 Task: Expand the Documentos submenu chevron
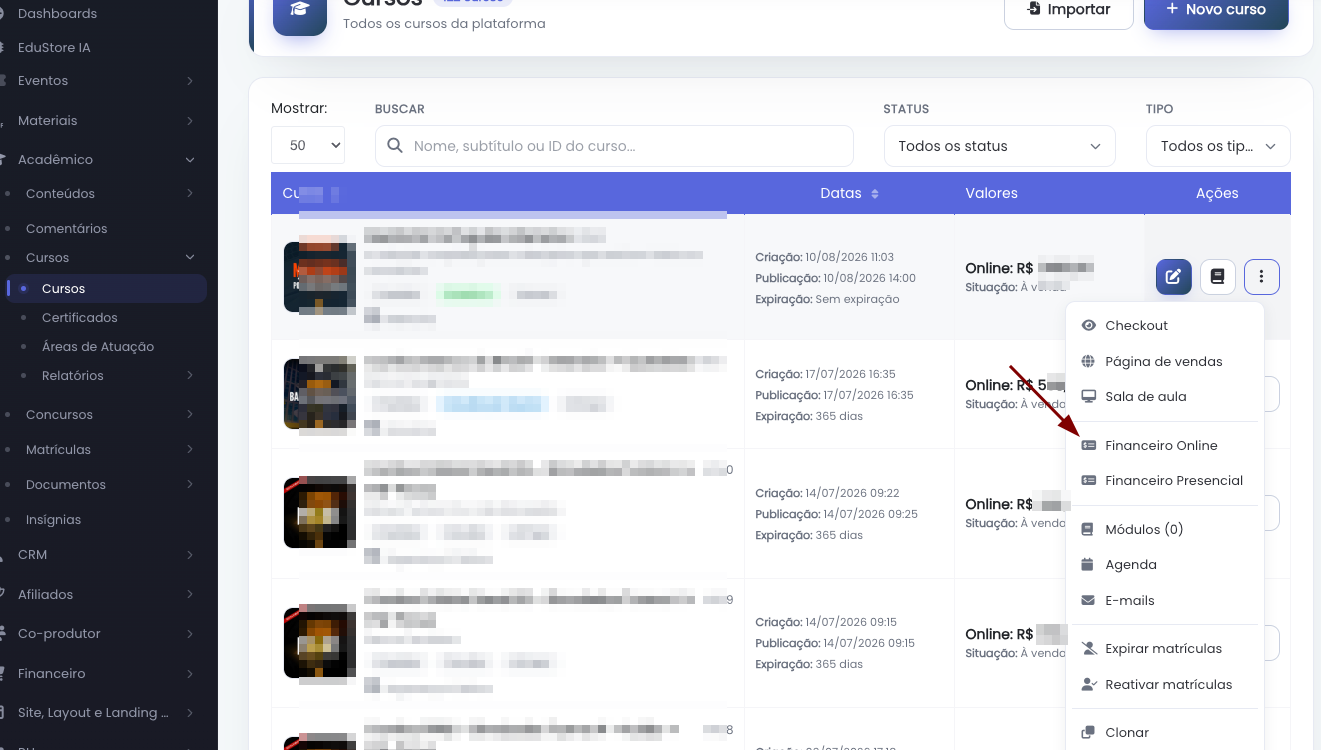[190, 485]
